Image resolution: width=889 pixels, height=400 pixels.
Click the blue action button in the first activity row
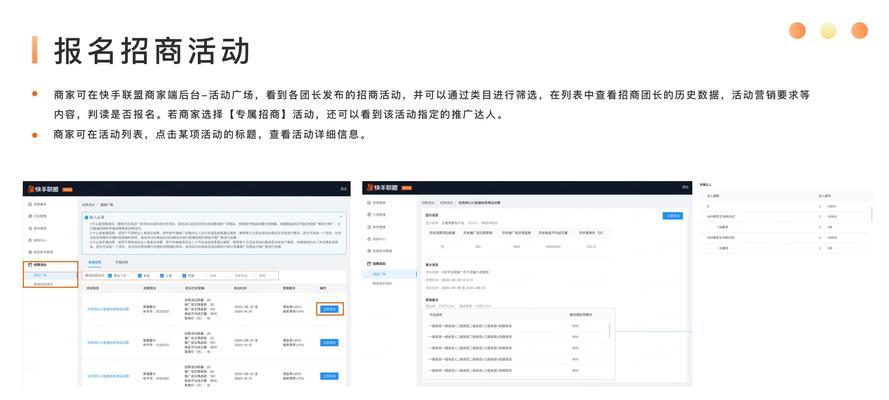[329, 309]
